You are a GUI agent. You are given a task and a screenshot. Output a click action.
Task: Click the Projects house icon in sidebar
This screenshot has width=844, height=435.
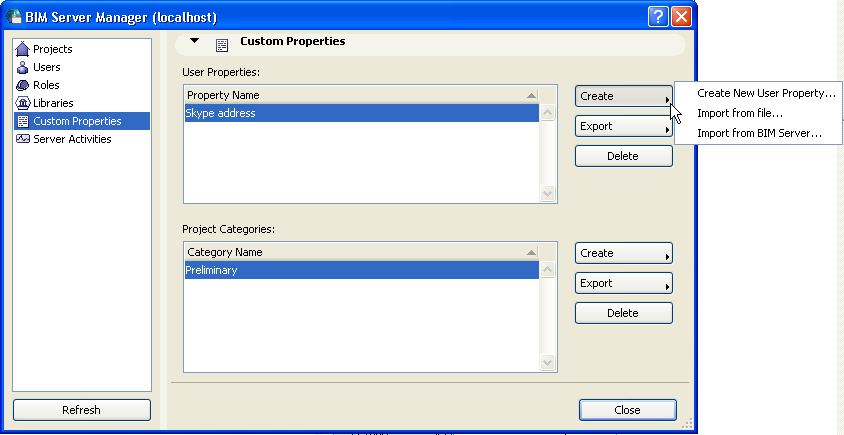(x=23, y=49)
